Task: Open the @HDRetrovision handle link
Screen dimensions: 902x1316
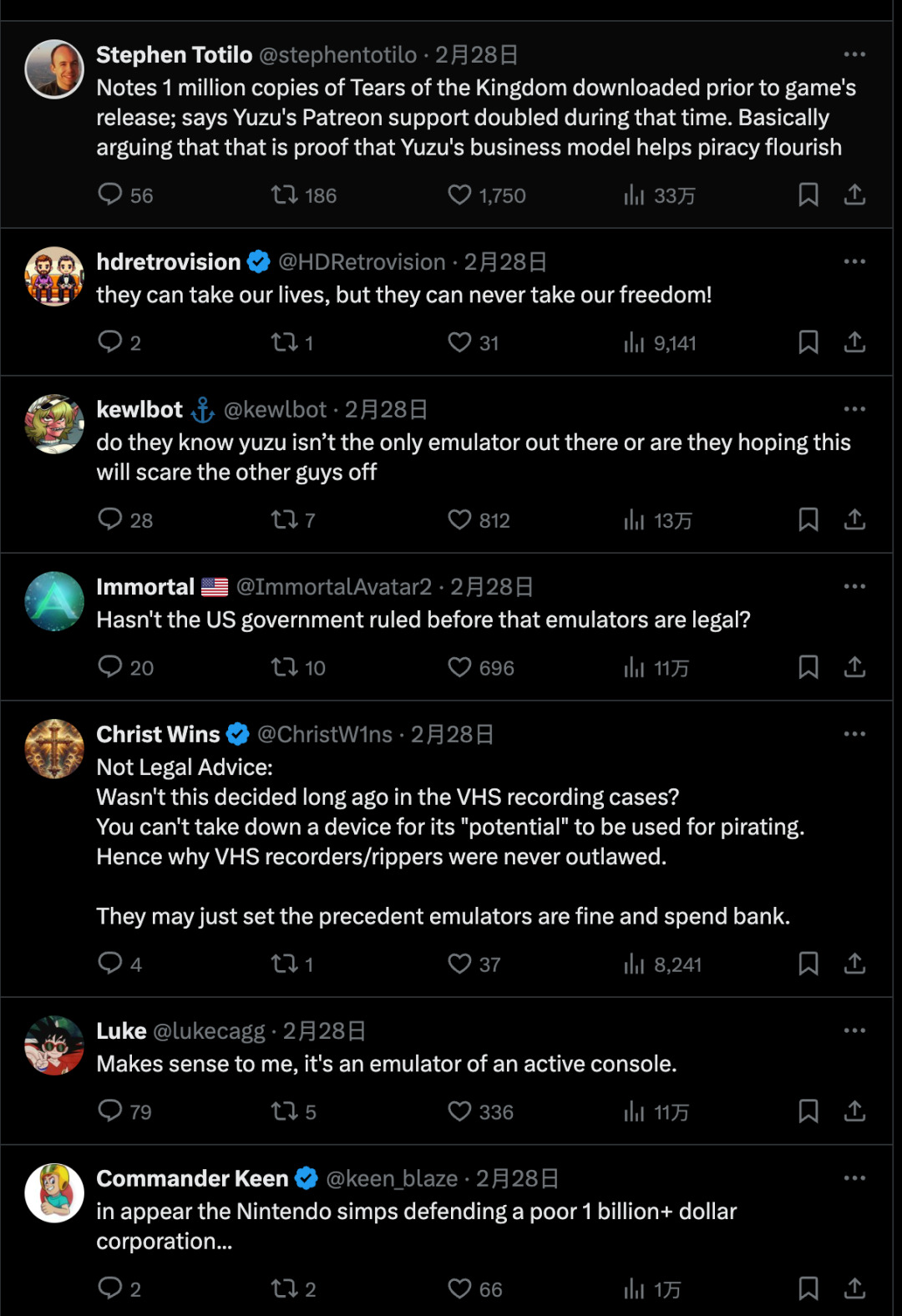Action: click(362, 262)
